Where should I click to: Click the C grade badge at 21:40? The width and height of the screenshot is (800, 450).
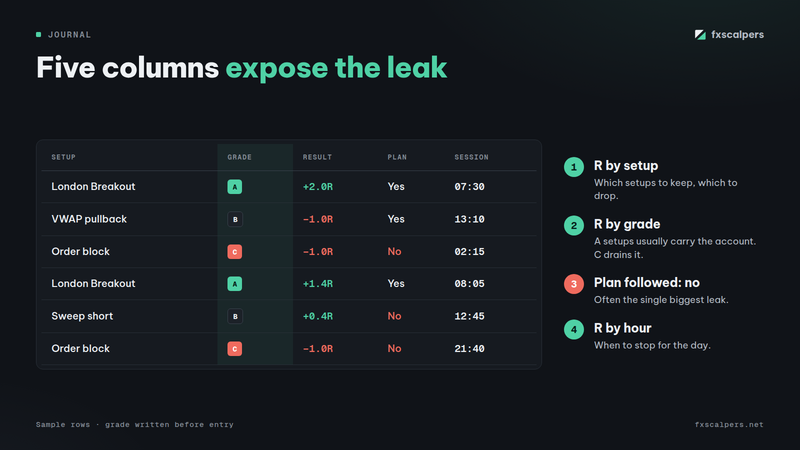tap(235, 348)
